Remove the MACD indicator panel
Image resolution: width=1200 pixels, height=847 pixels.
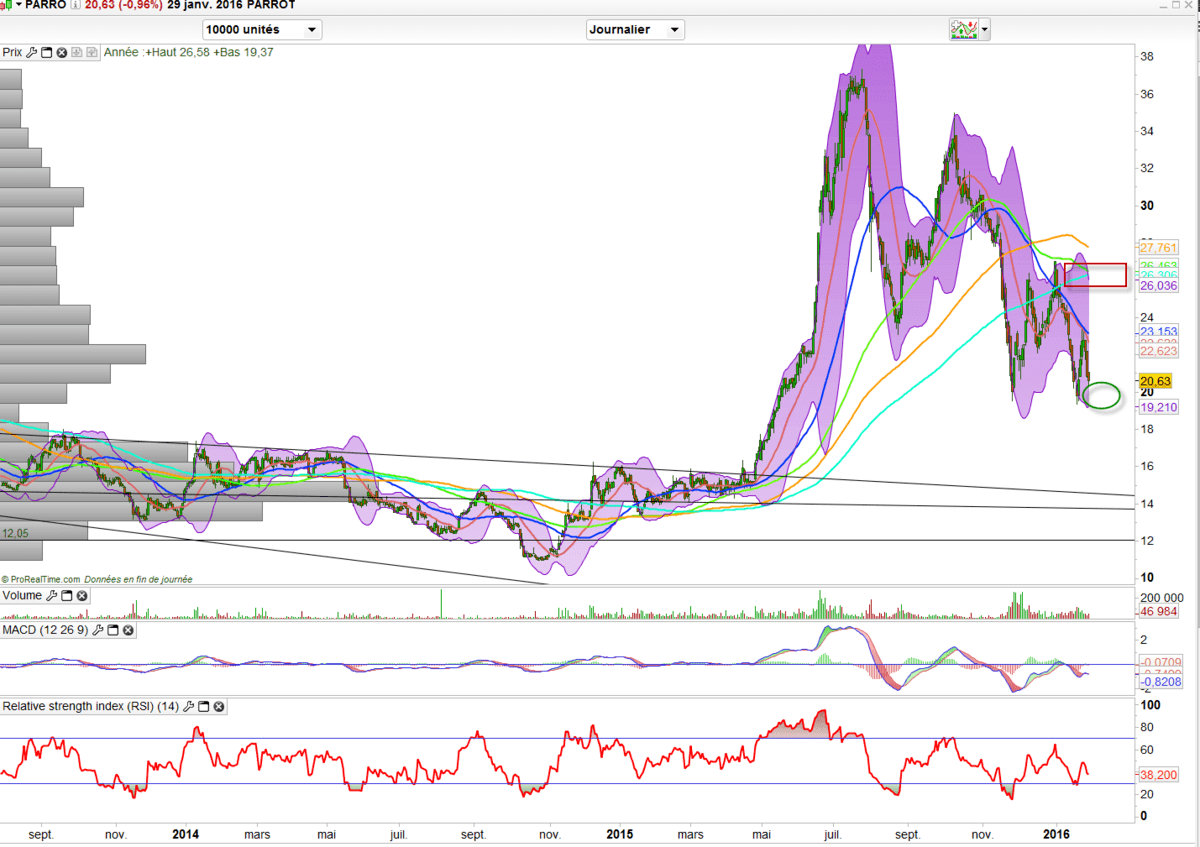pyautogui.click(x=128, y=630)
